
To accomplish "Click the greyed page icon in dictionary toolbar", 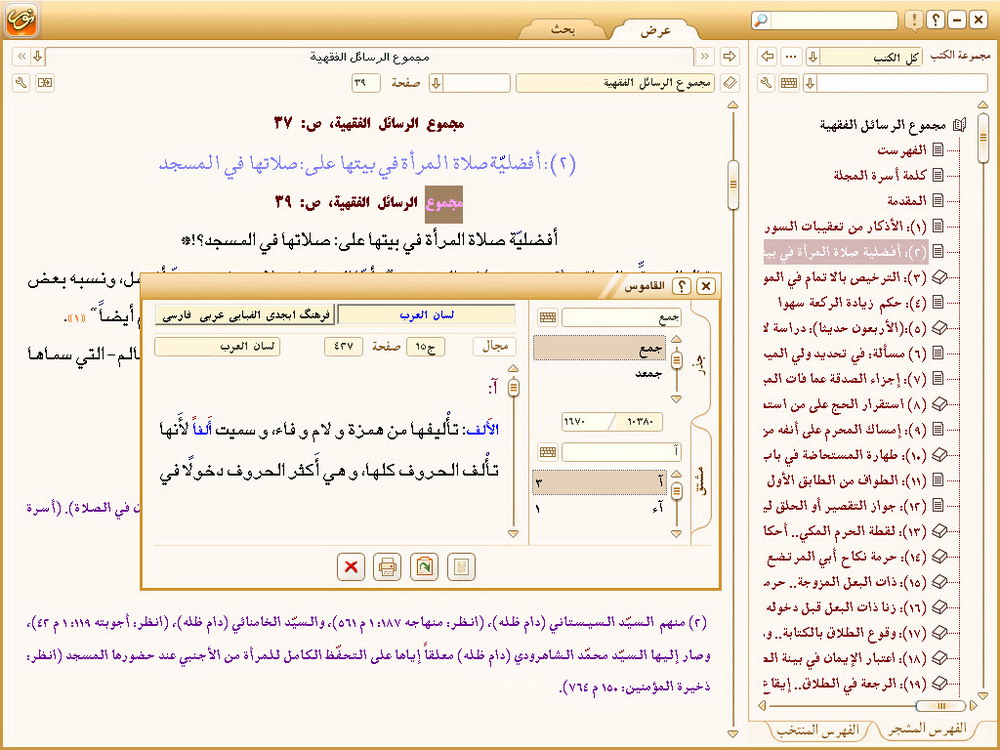I will 461,566.
